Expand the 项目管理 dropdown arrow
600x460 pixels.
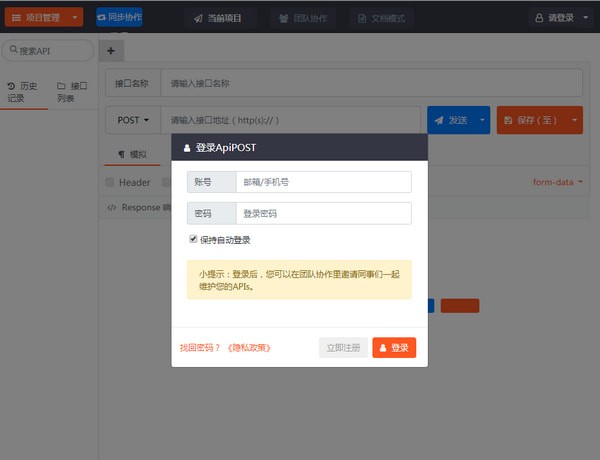pyautogui.click(x=75, y=18)
